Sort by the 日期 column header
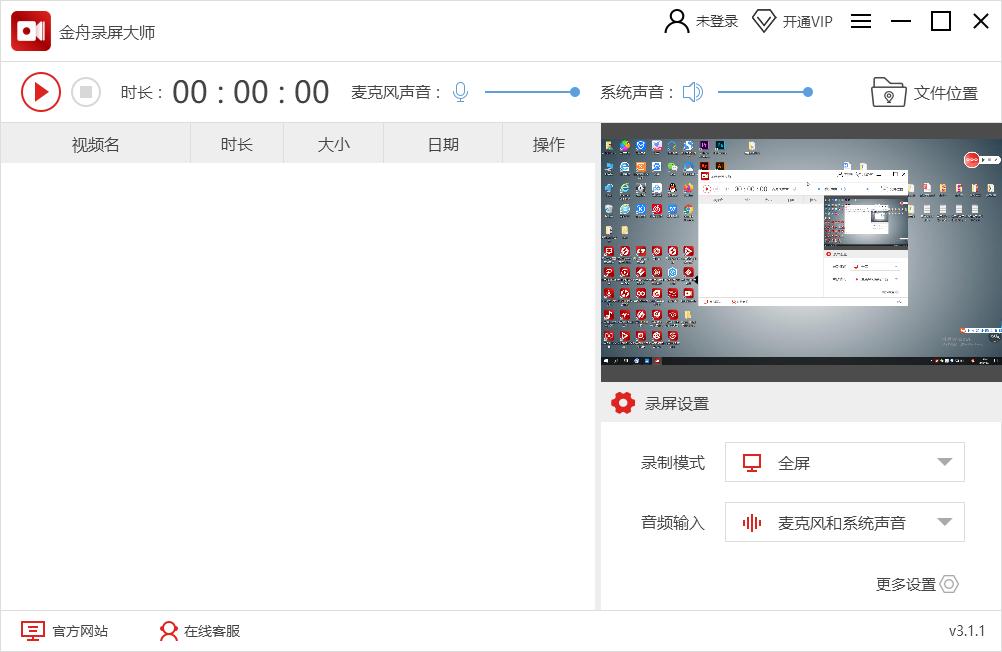The width and height of the screenshot is (1002, 652). click(x=443, y=144)
